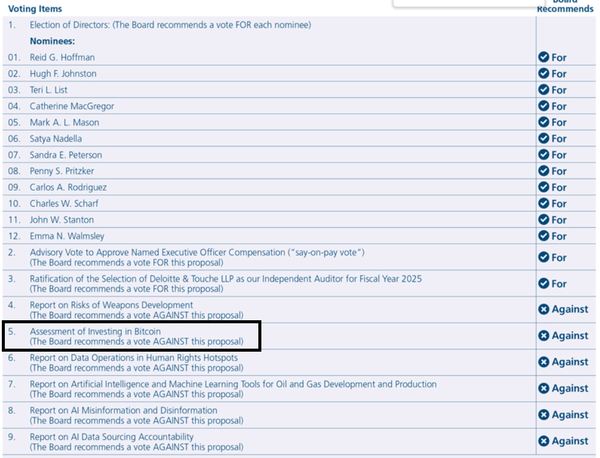This screenshot has height=458, width=600.
Task: Click the For checkmark icon for Carlos A. Rodriguez
Action: (x=543, y=187)
